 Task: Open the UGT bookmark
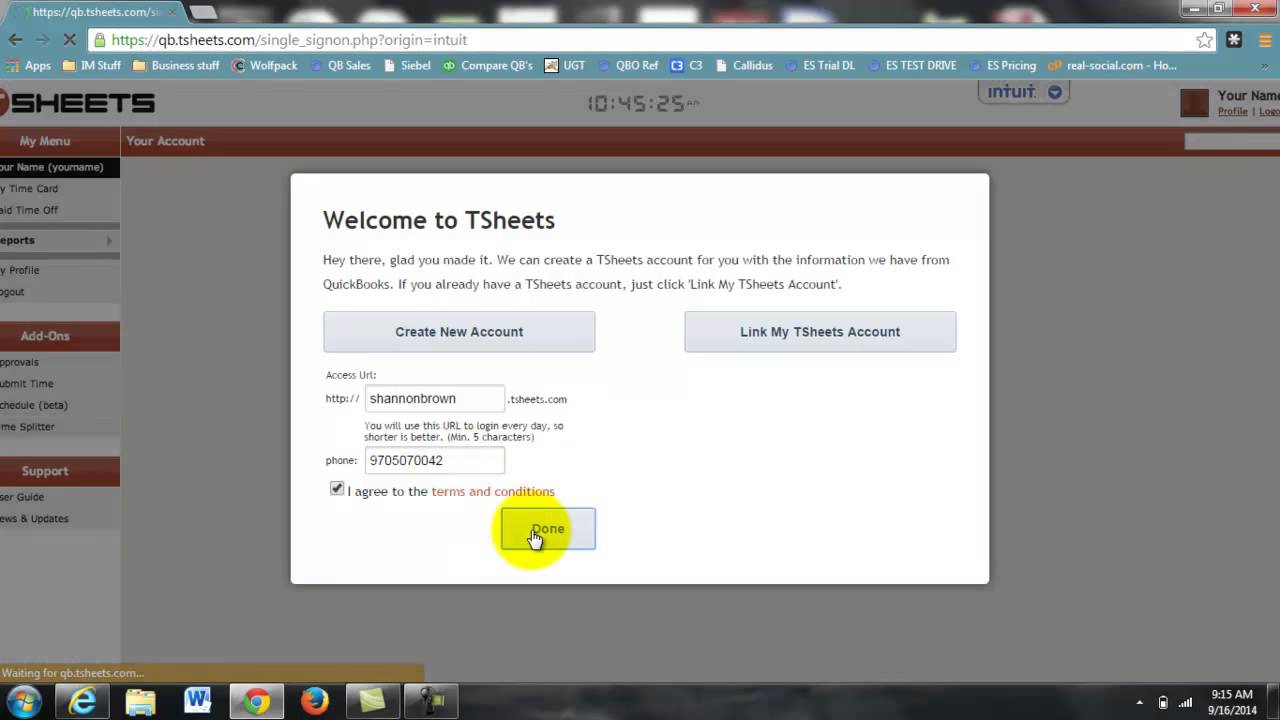tap(565, 65)
